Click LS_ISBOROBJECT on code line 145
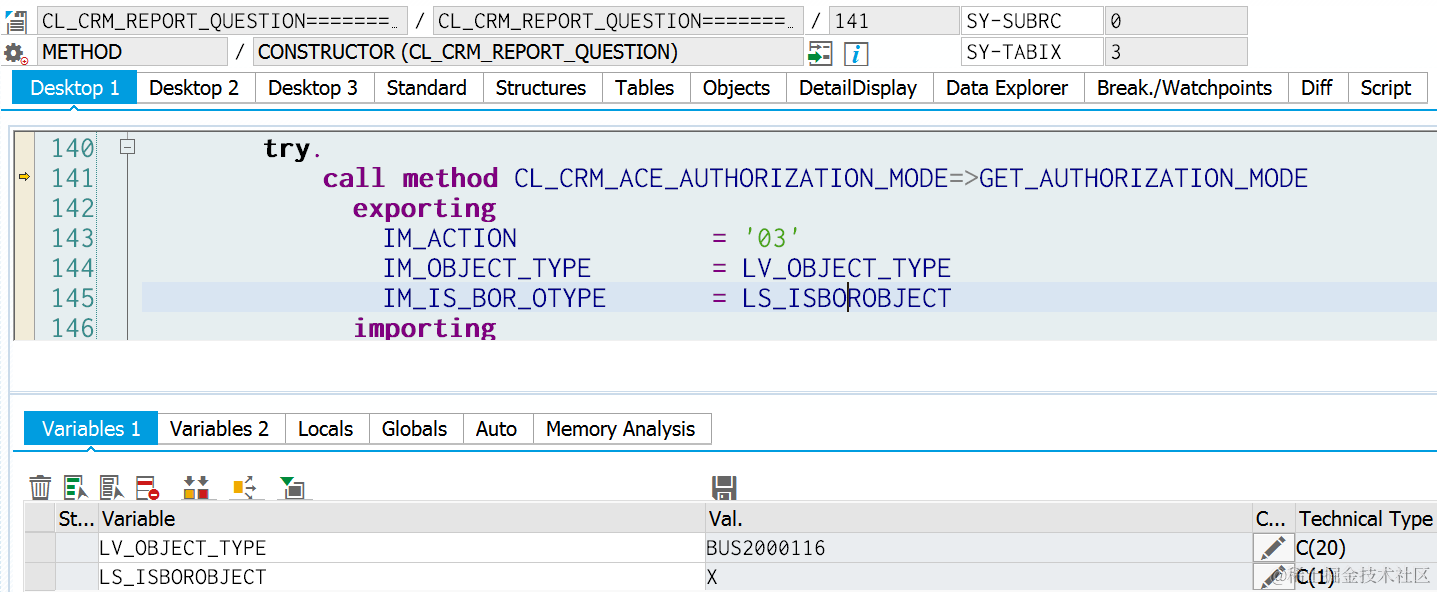The image size is (1437, 592). (x=846, y=298)
